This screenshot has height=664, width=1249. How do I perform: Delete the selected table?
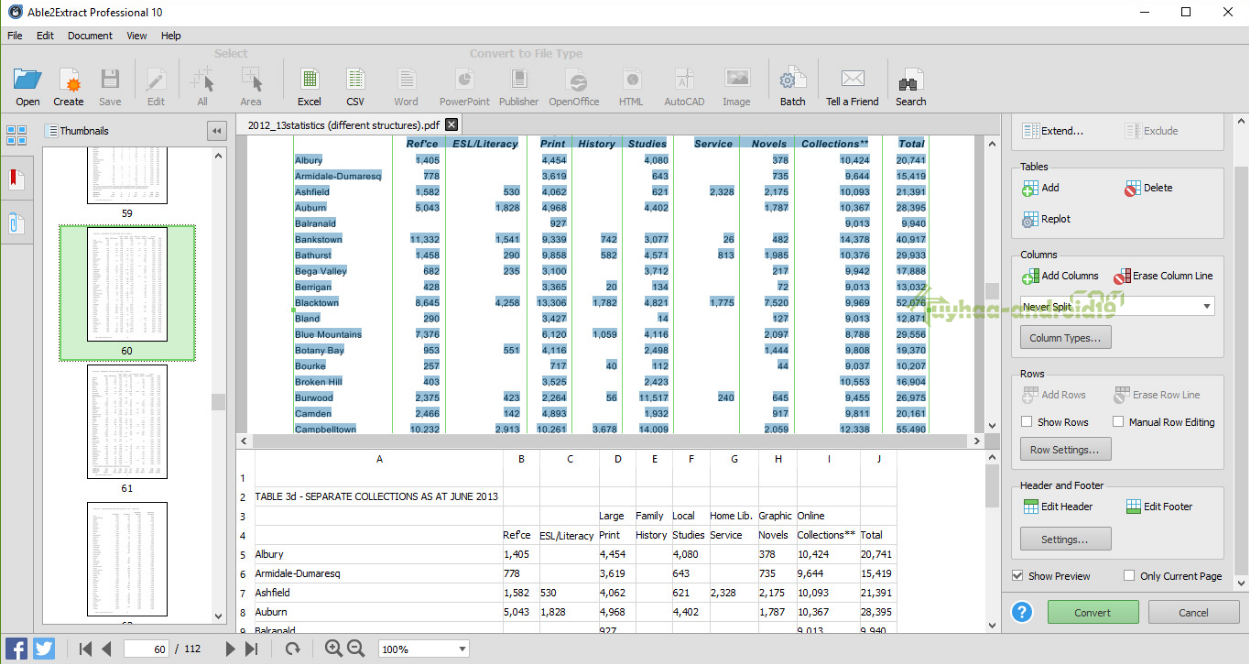tap(1148, 188)
